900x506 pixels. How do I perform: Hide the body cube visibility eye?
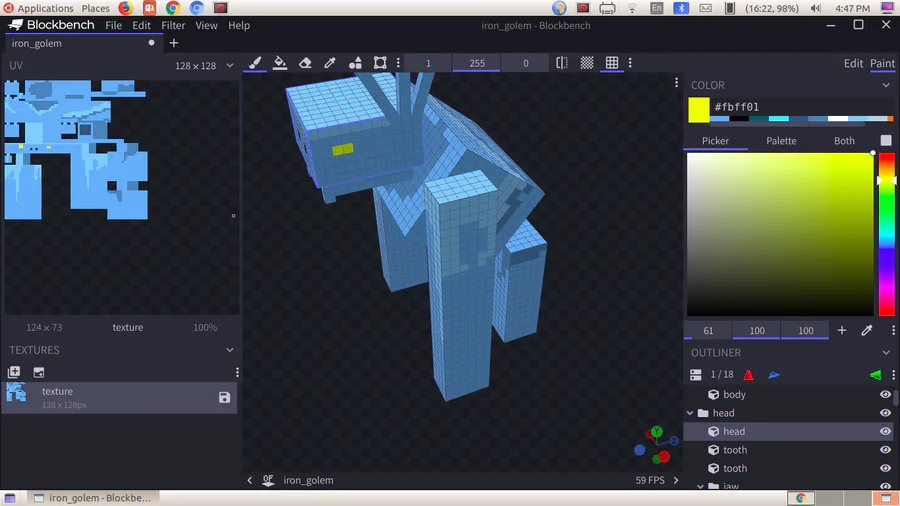point(885,394)
